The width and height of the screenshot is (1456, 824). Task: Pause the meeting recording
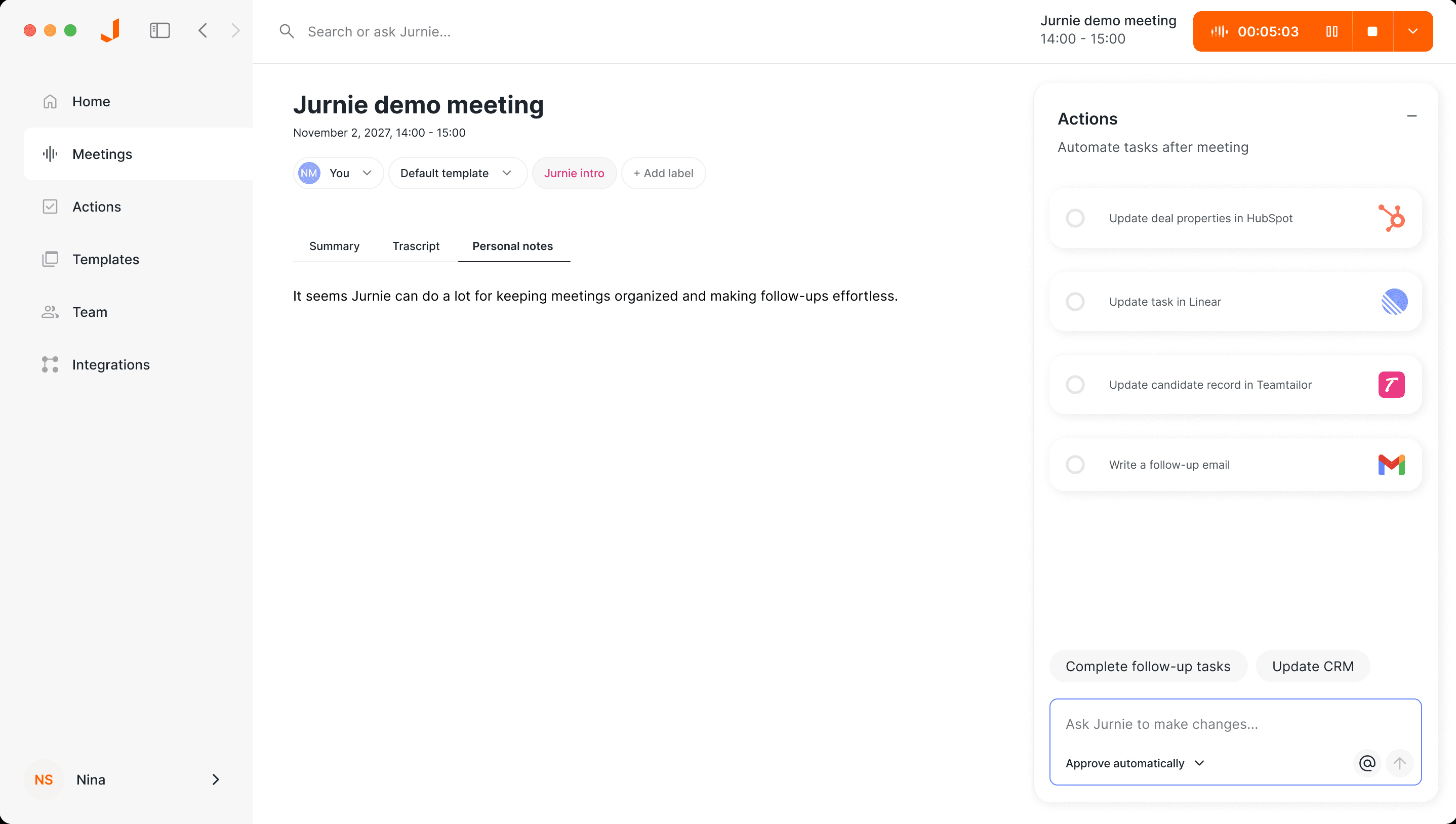[x=1331, y=32]
